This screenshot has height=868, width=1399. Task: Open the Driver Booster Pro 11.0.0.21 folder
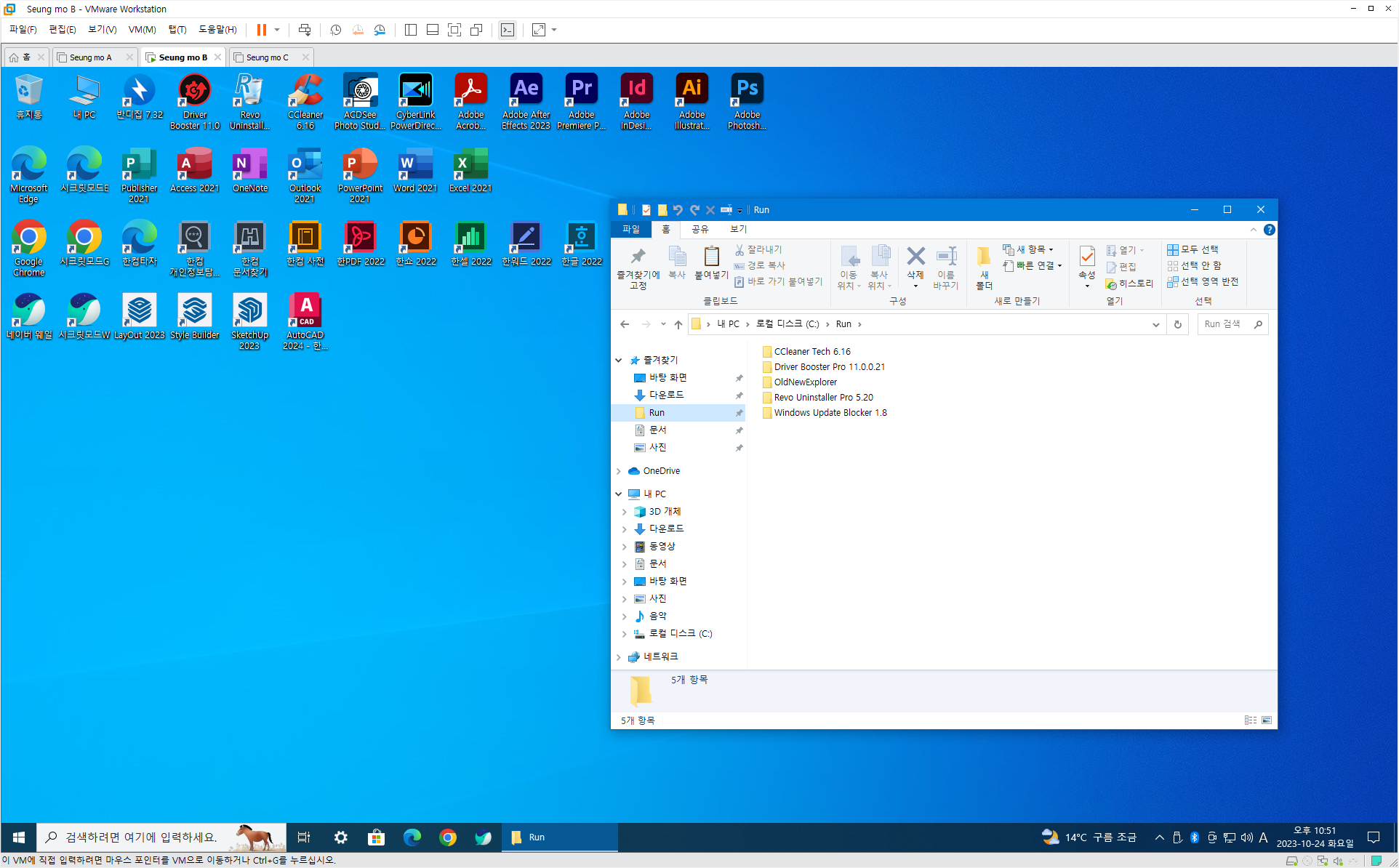point(829,366)
